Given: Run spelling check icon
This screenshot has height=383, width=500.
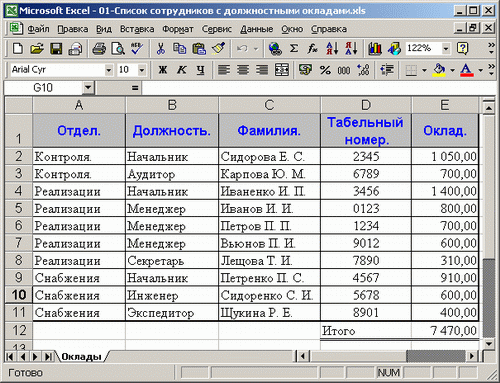Looking at the screenshot, I should click(137, 49).
